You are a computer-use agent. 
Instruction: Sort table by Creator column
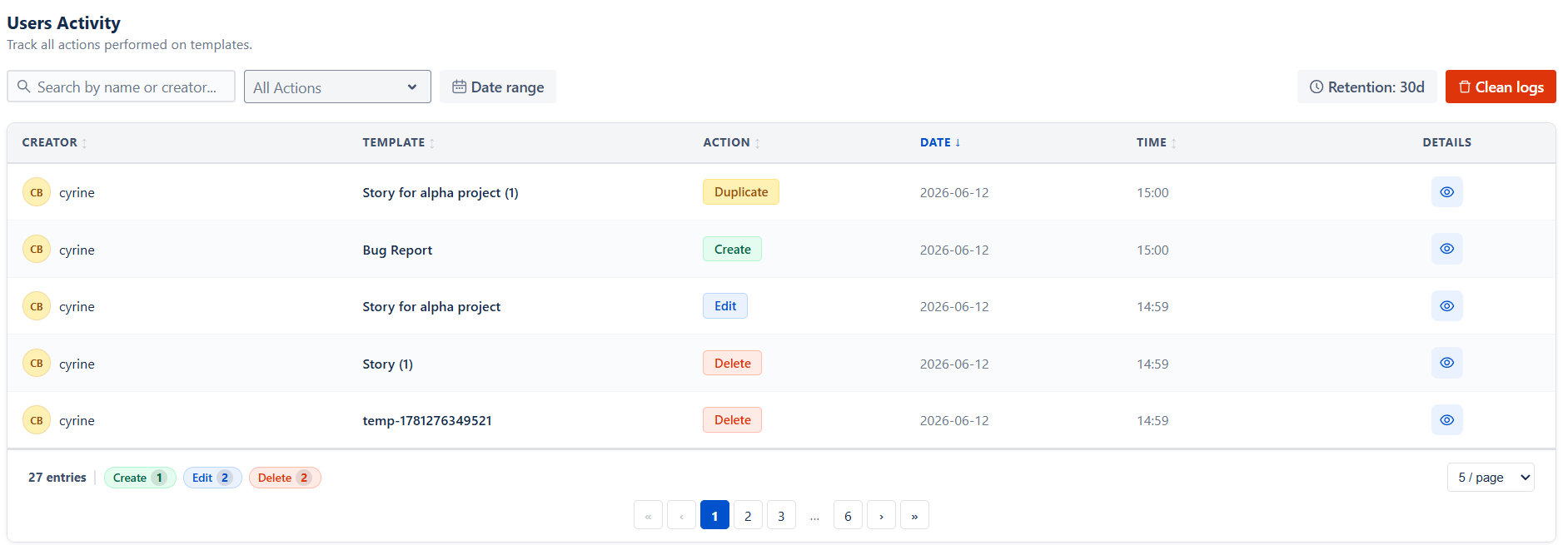point(54,142)
